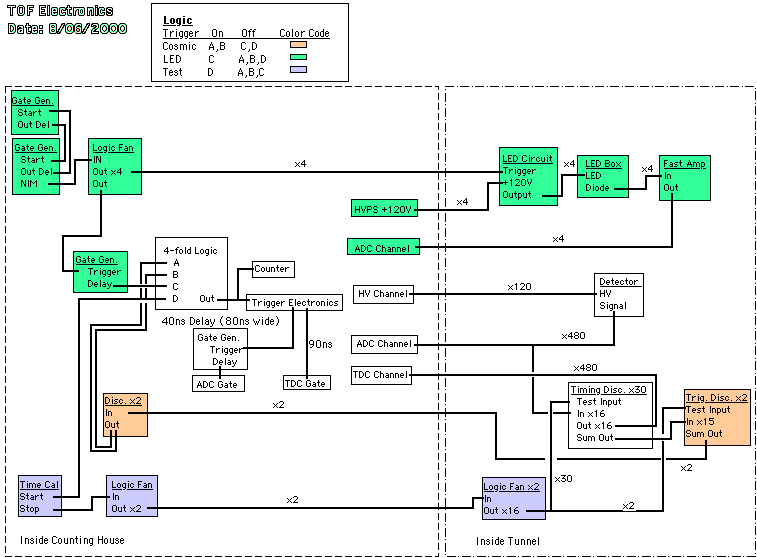Click the 'Detector' block title
The width and height of the screenshot is (757, 558).
point(618,281)
